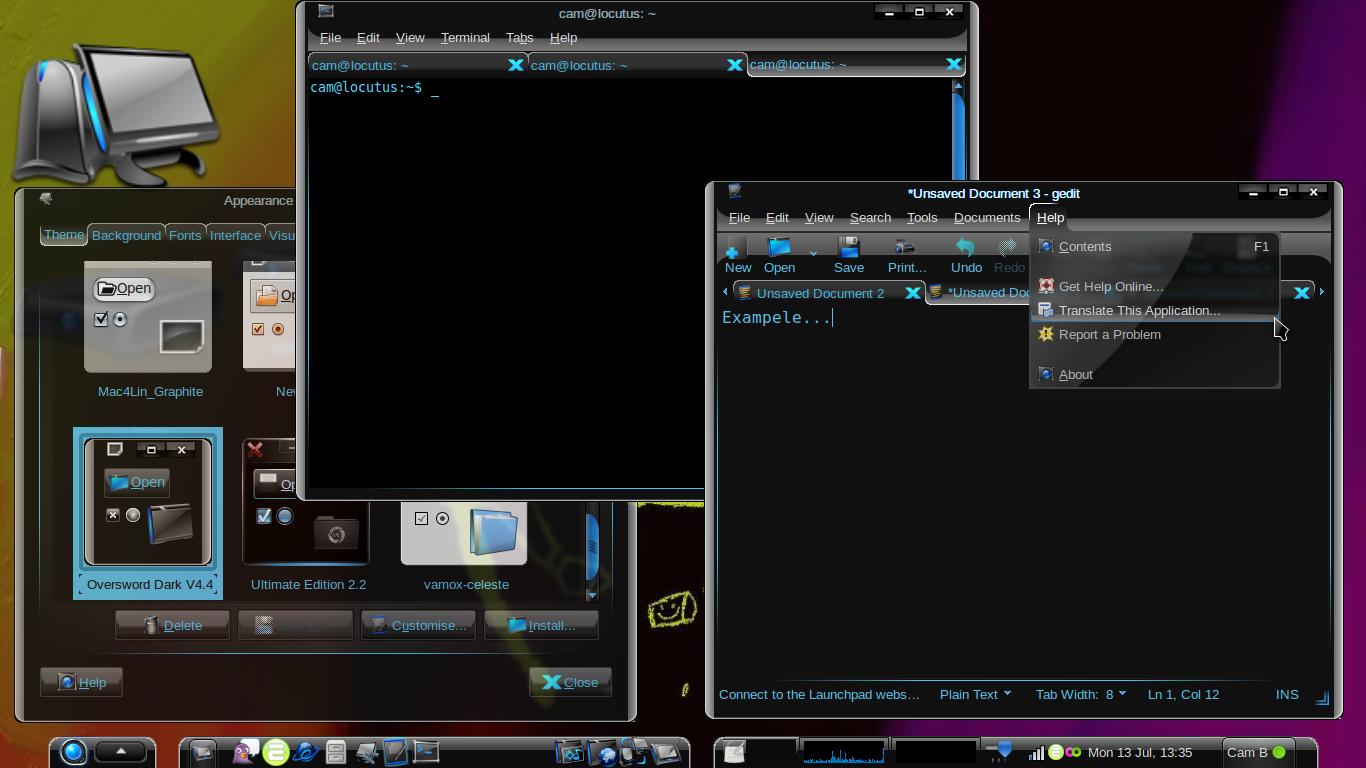
Task: Choose Translate This Application menu entry
Action: point(1154,310)
